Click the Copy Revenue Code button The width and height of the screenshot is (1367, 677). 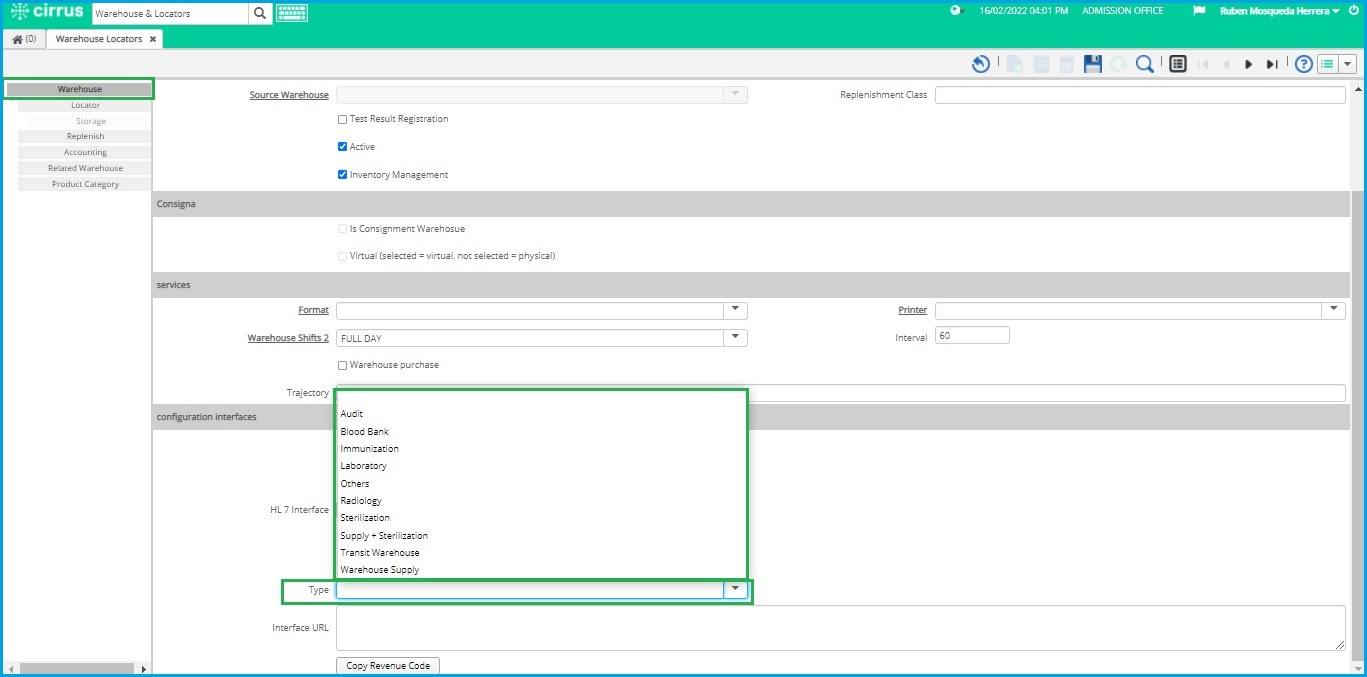pos(387,665)
